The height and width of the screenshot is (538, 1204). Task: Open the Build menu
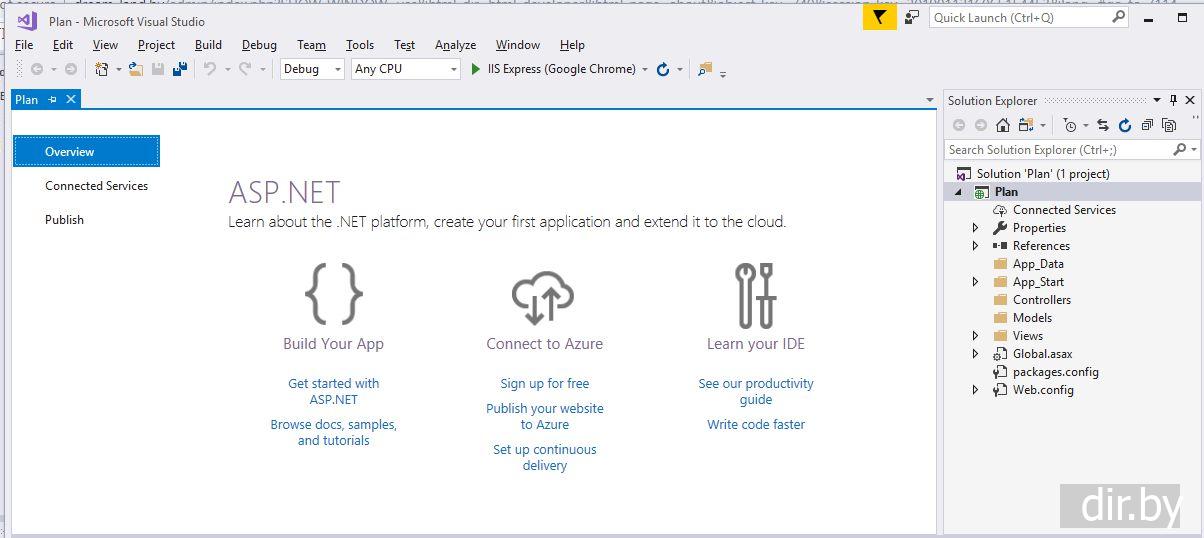208,45
